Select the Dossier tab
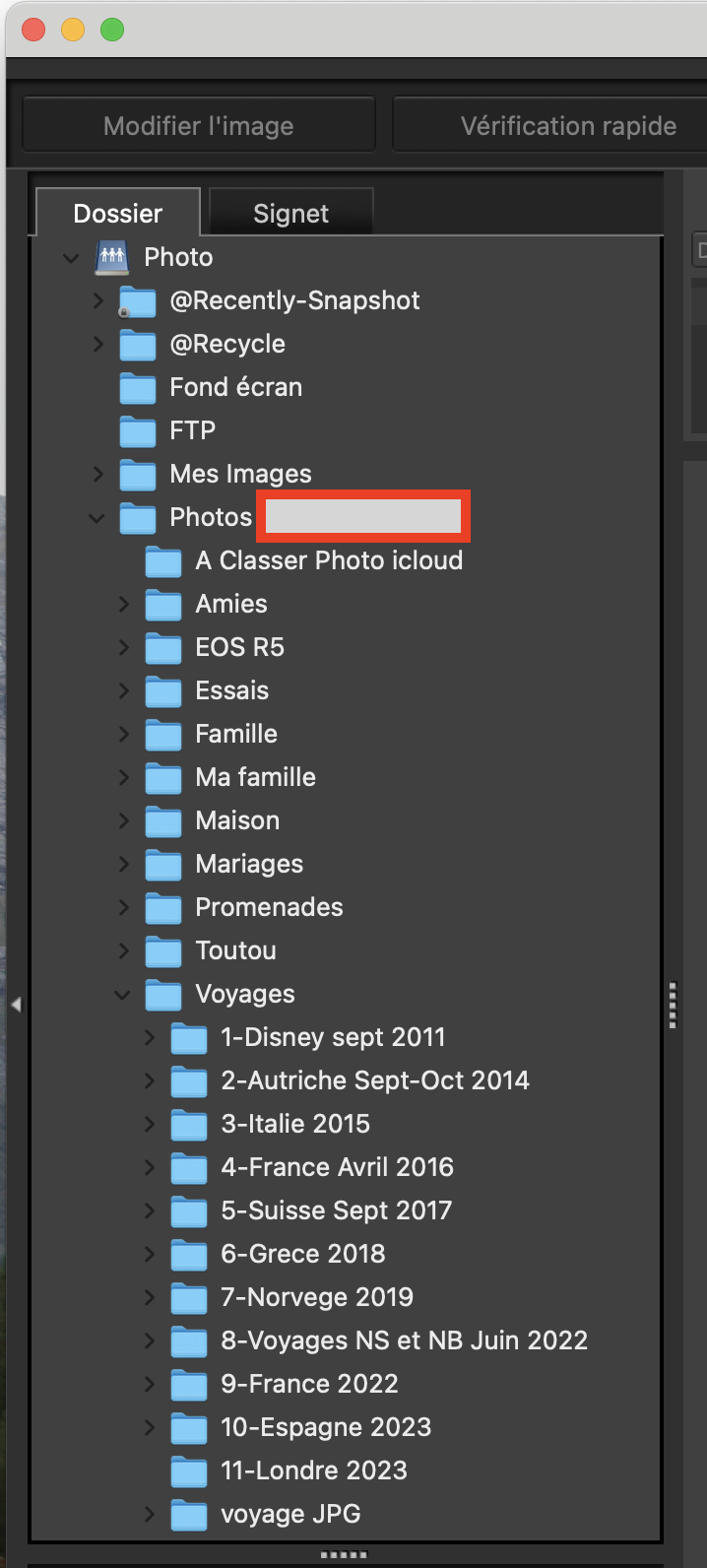Screen dimensions: 707x1568 (x=118, y=214)
